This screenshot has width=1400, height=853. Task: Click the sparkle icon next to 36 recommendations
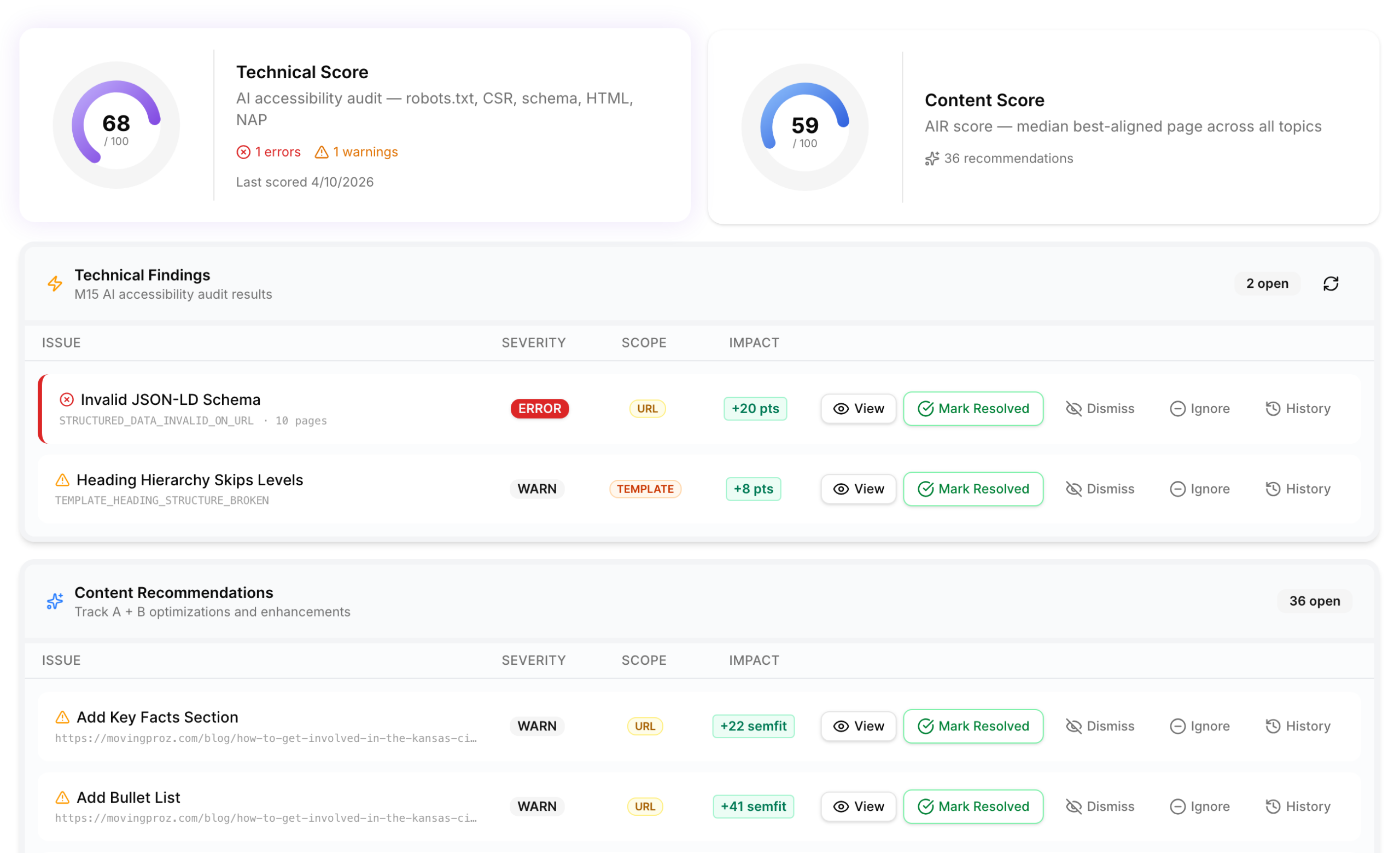pyautogui.click(x=932, y=159)
